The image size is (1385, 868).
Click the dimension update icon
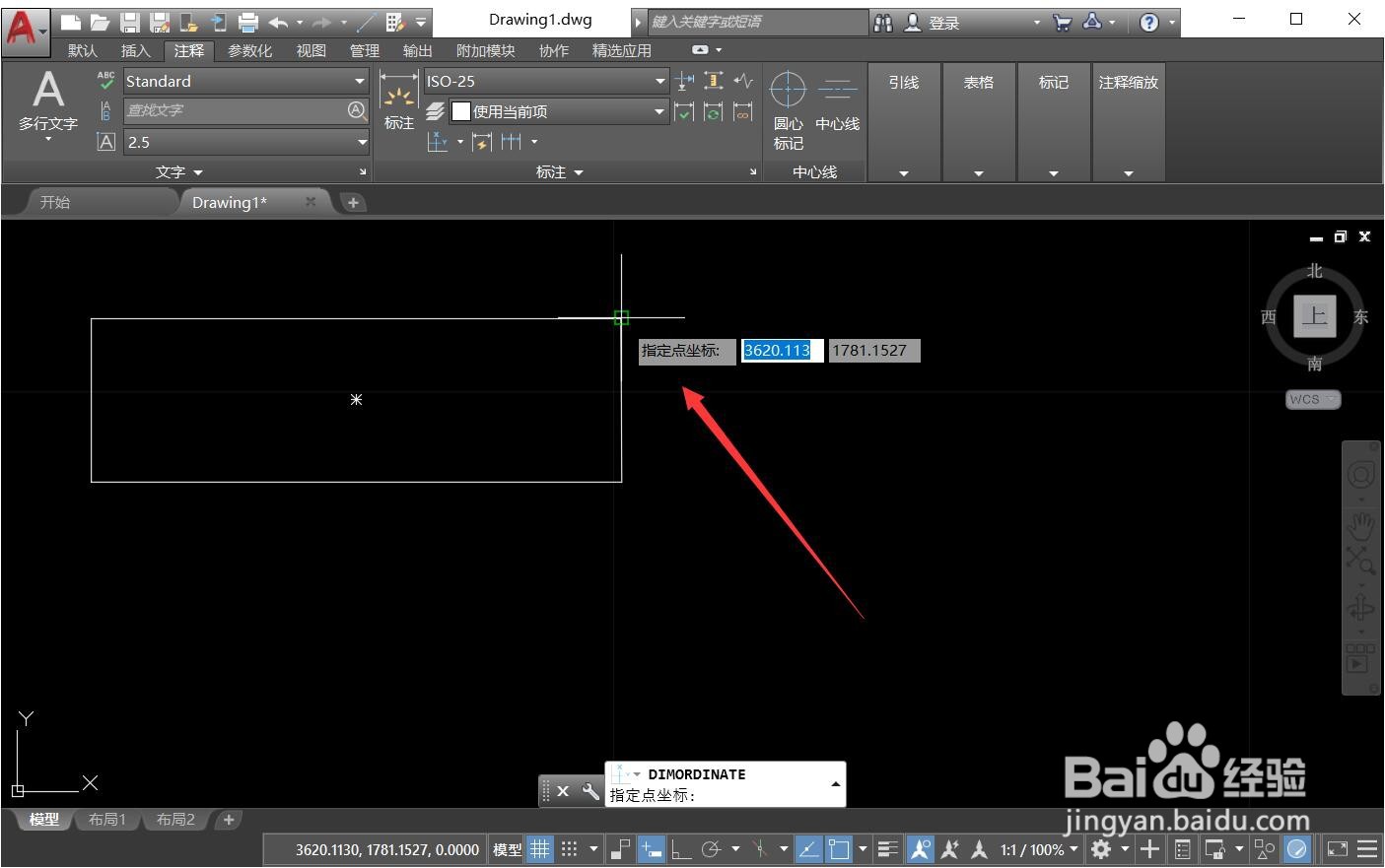(x=714, y=111)
